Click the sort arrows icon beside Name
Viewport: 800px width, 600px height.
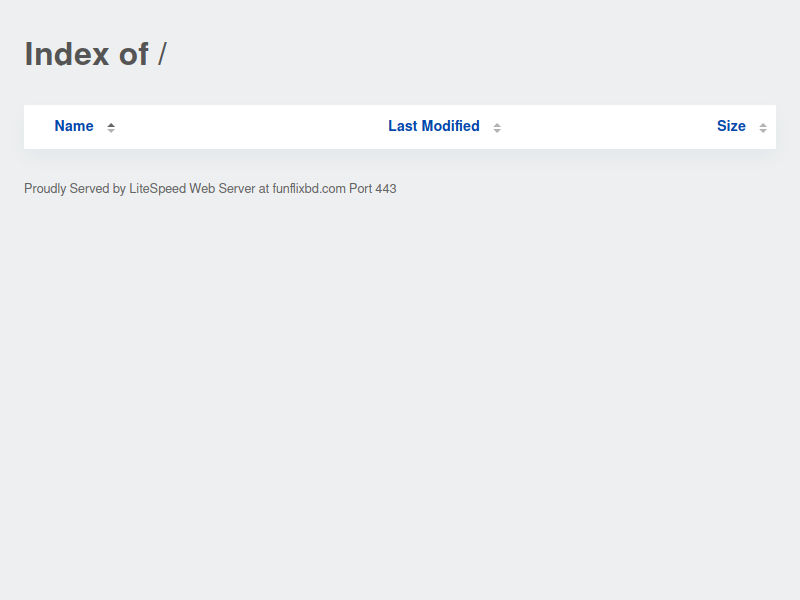point(111,128)
